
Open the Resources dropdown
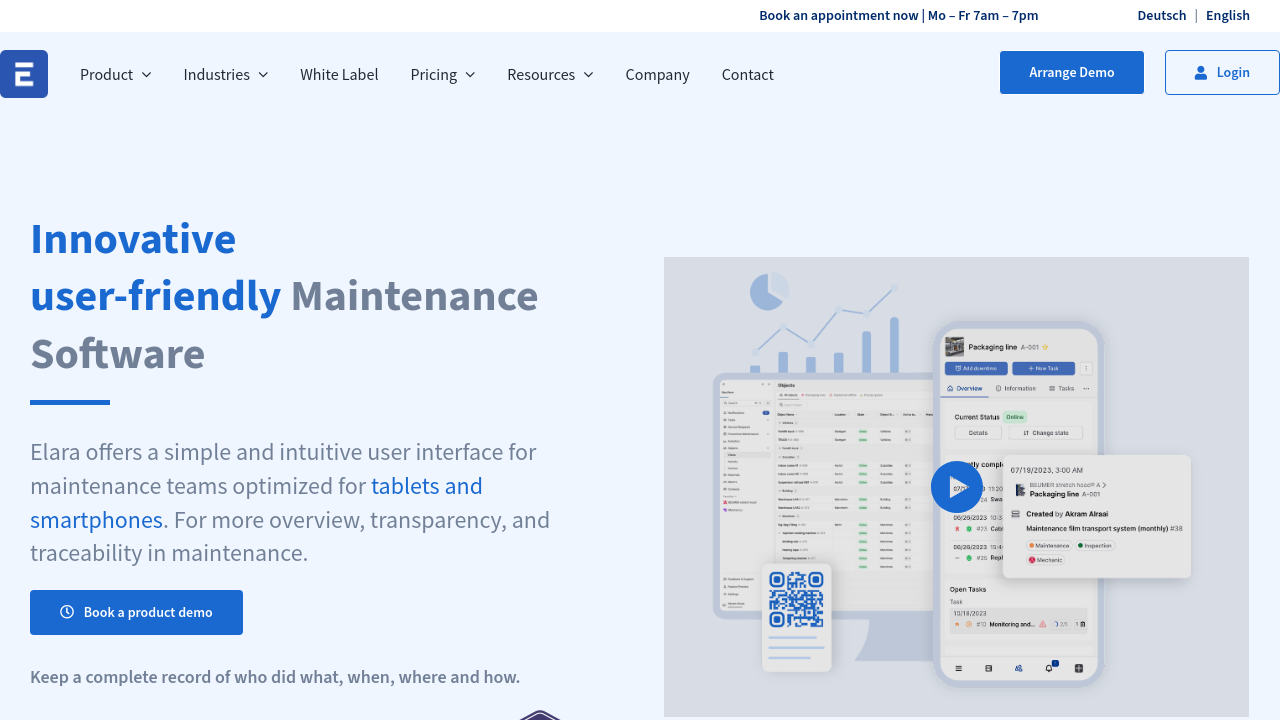point(549,74)
